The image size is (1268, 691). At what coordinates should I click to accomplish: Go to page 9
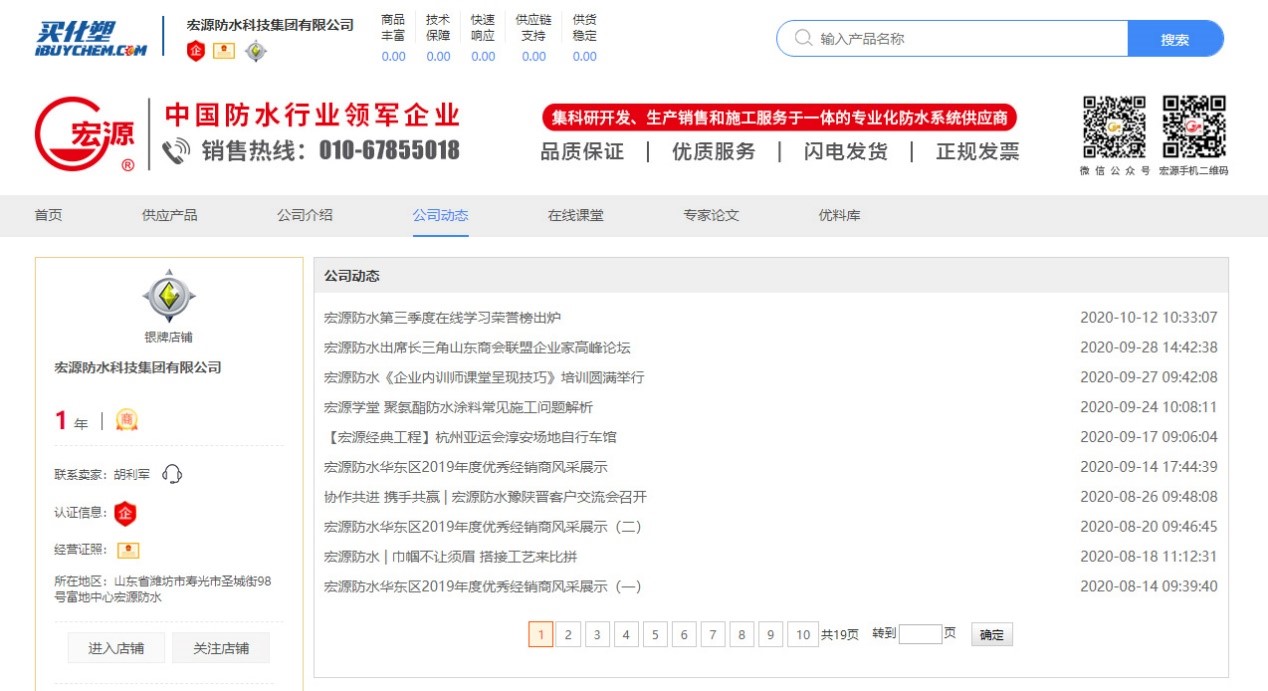pyautogui.click(x=771, y=634)
